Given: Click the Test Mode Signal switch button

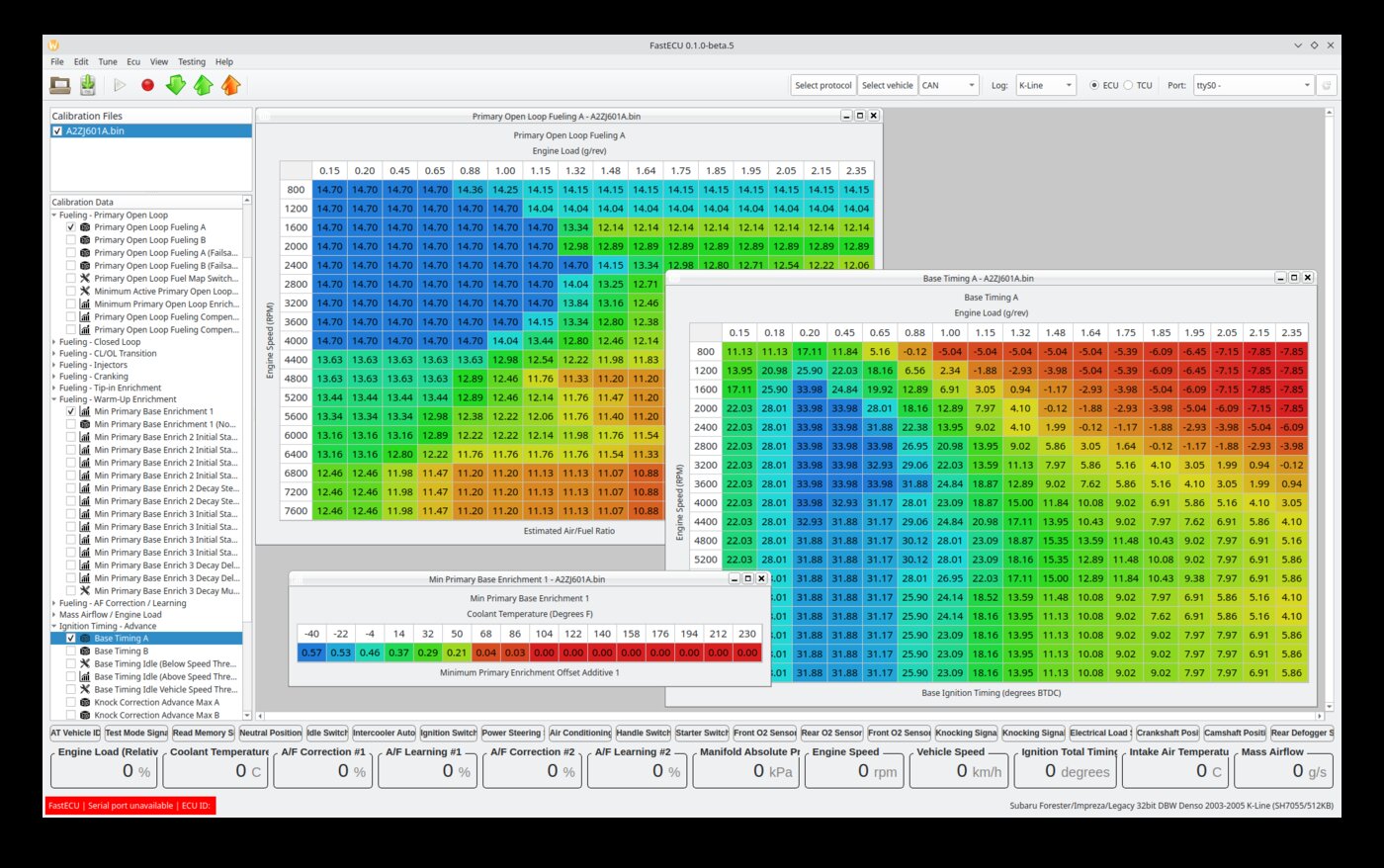Looking at the screenshot, I should coord(136,733).
